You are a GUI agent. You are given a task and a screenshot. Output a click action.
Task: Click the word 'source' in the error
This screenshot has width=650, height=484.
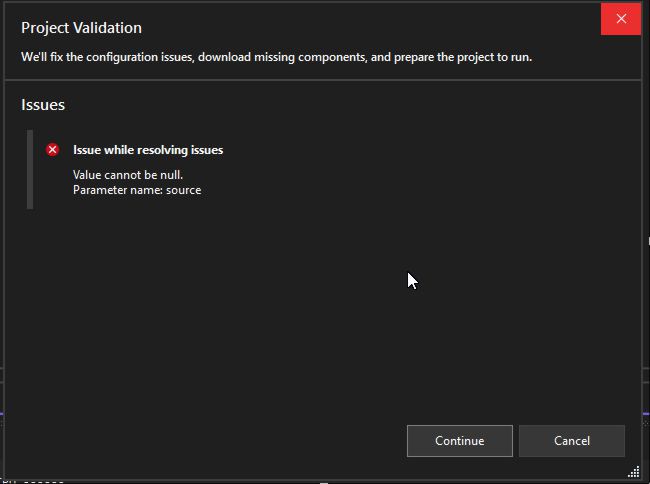183,189
